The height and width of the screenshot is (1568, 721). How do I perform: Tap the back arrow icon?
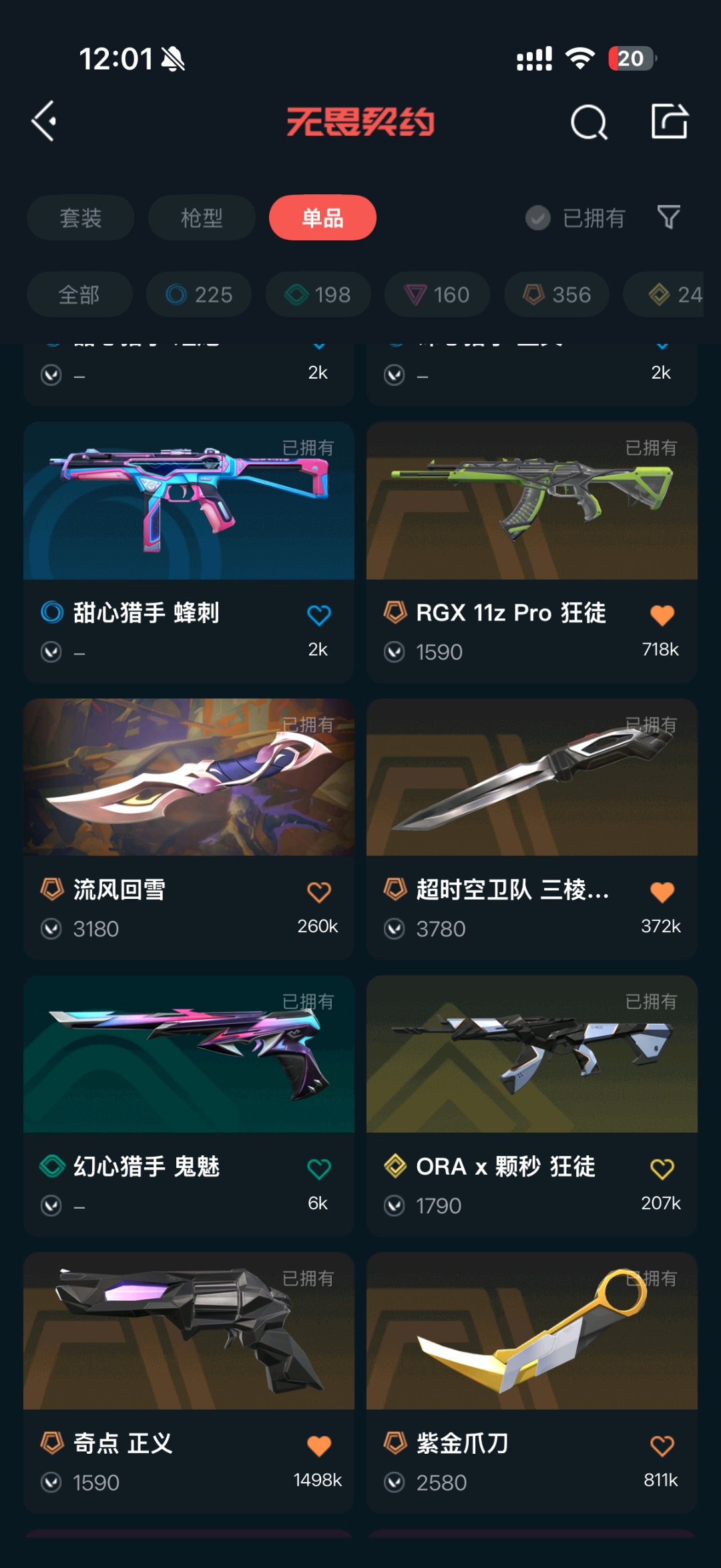(44, 121)
